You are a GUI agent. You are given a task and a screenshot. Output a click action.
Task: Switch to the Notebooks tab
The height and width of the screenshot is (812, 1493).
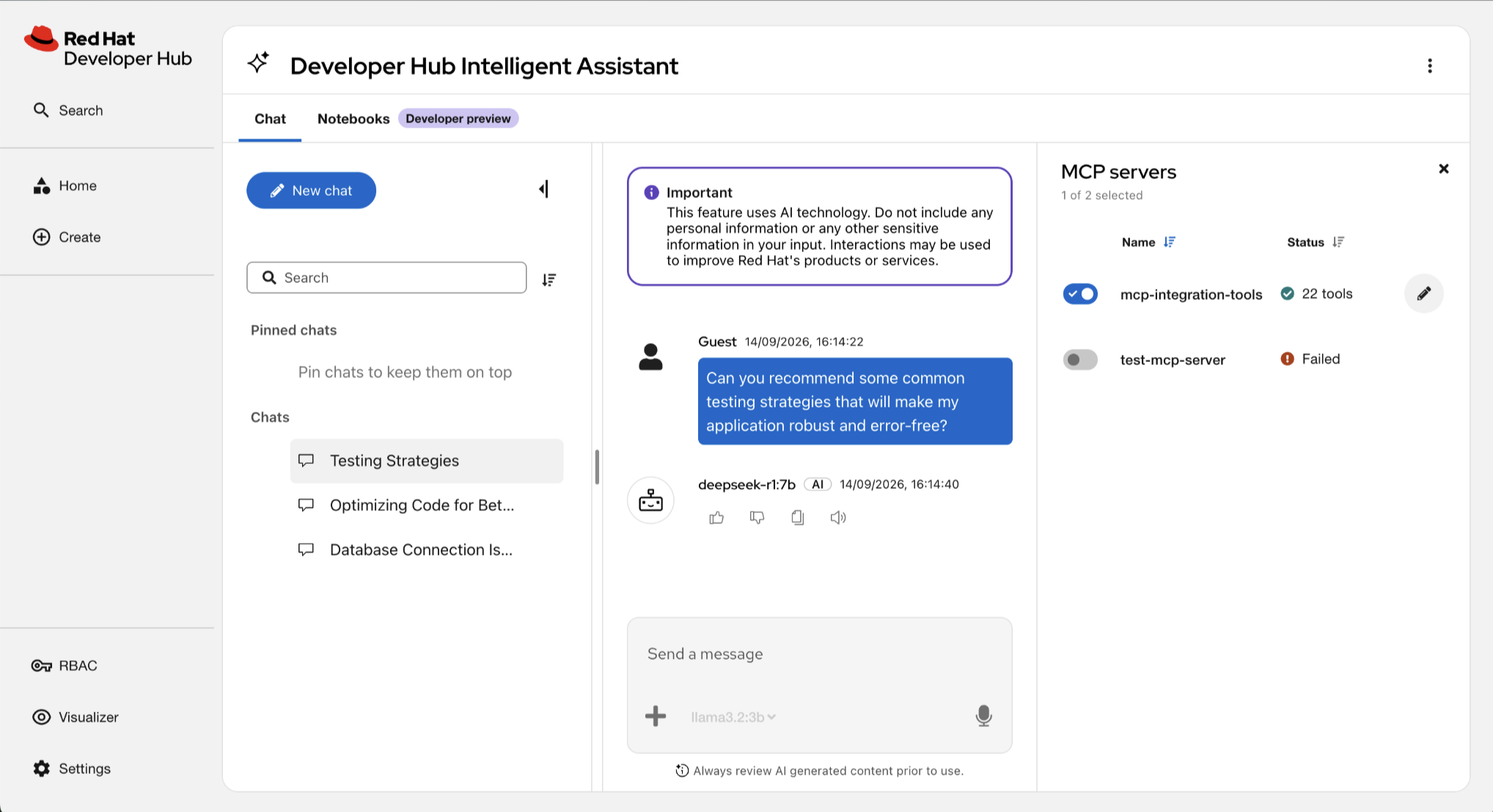353,119
